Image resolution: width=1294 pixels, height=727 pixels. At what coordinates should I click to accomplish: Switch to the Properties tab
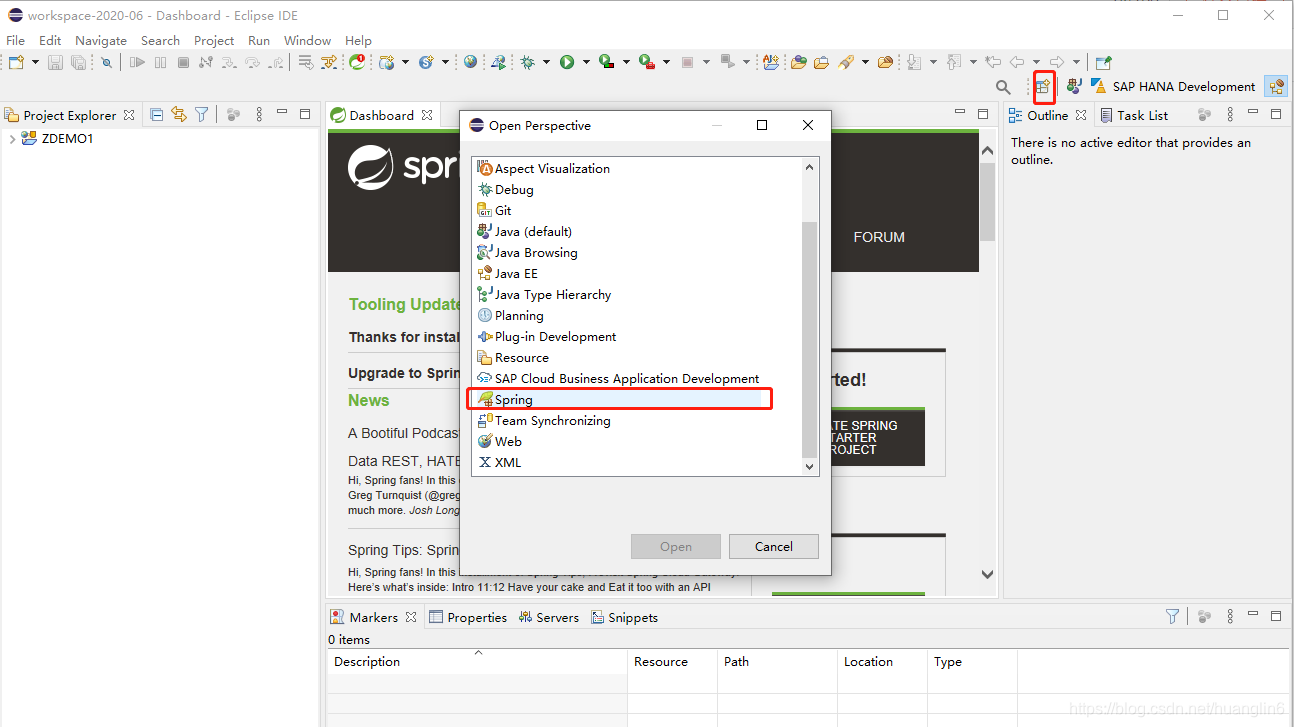click(468, 617)
